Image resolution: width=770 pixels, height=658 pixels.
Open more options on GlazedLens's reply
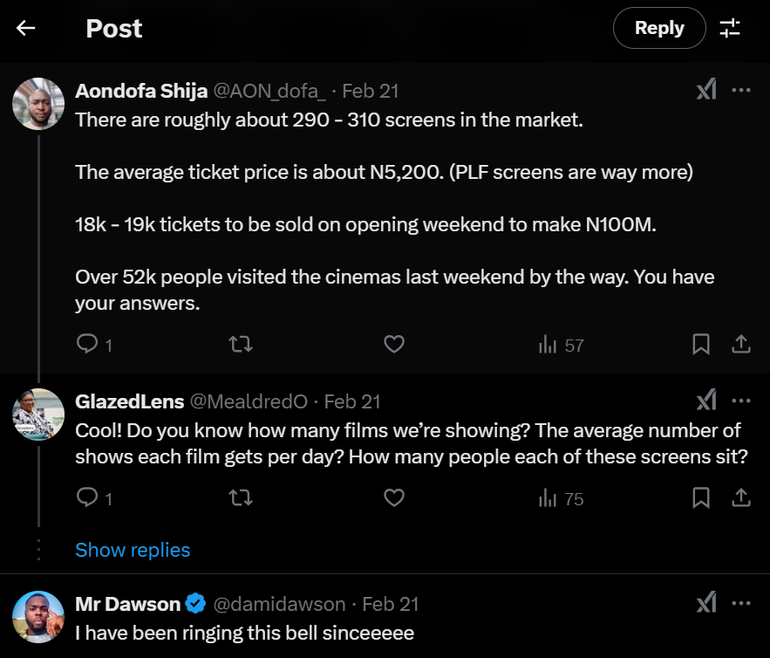(x=741, y=401)
